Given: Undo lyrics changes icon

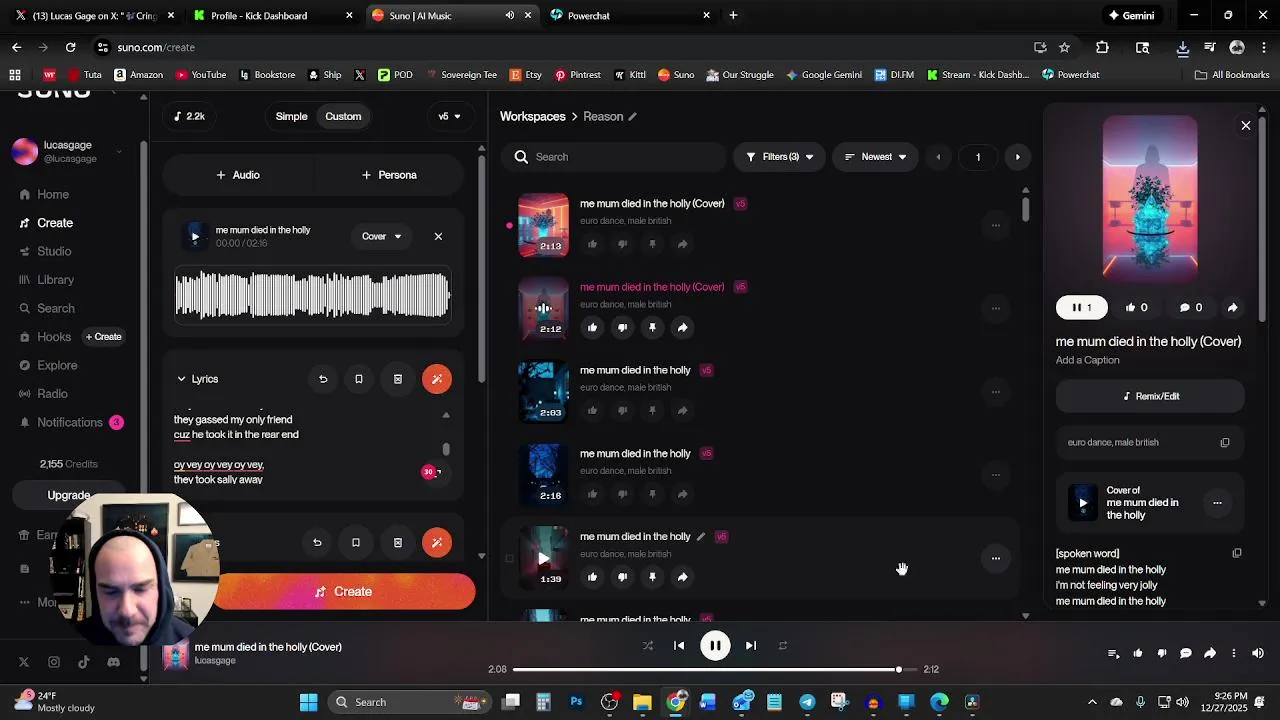Looking at the screenshot, I should [x=323, y=379].
